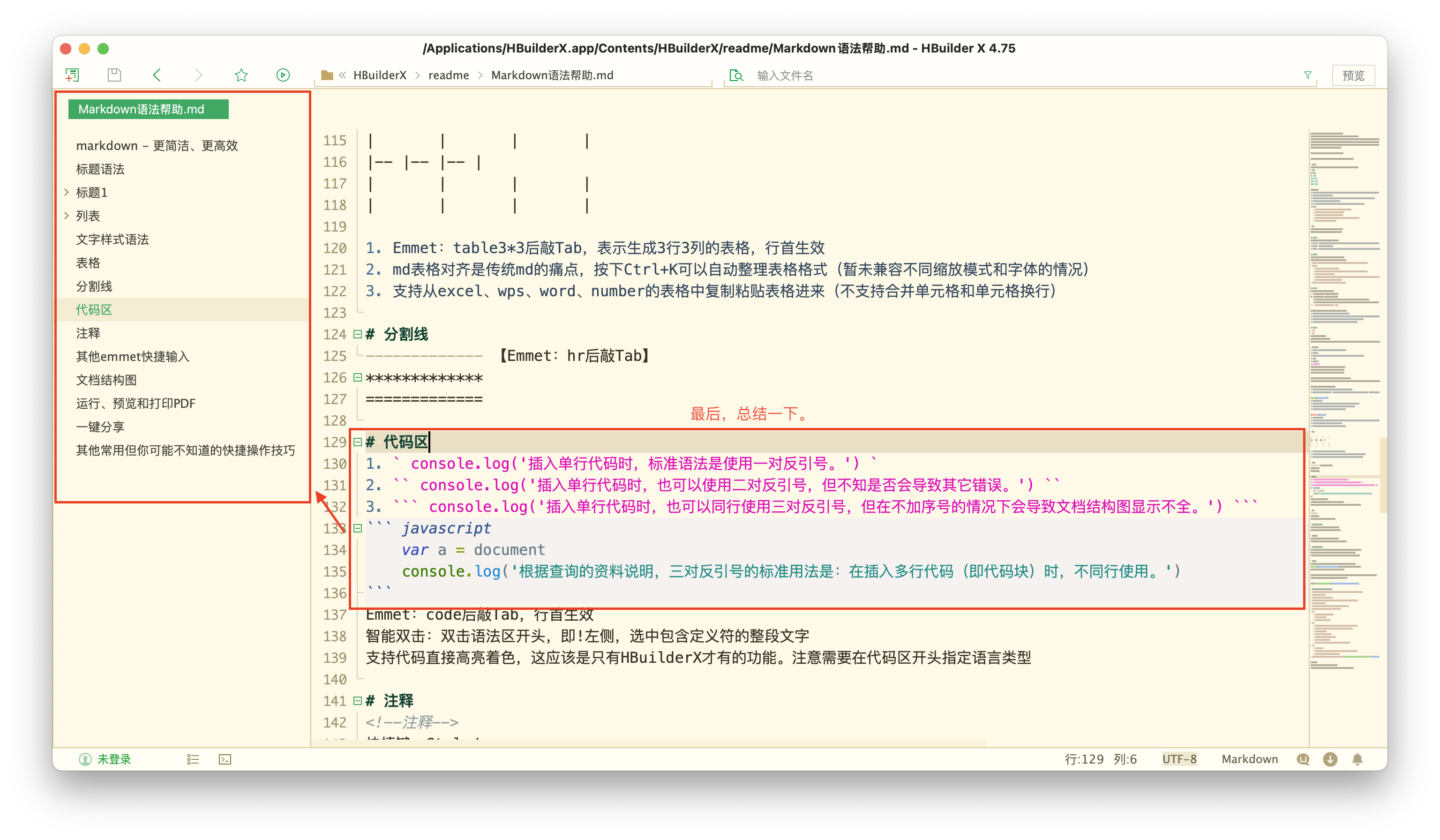Open notifications bell icon
Viewport: 1440px width, 840px height.
tap(1357, 759)
